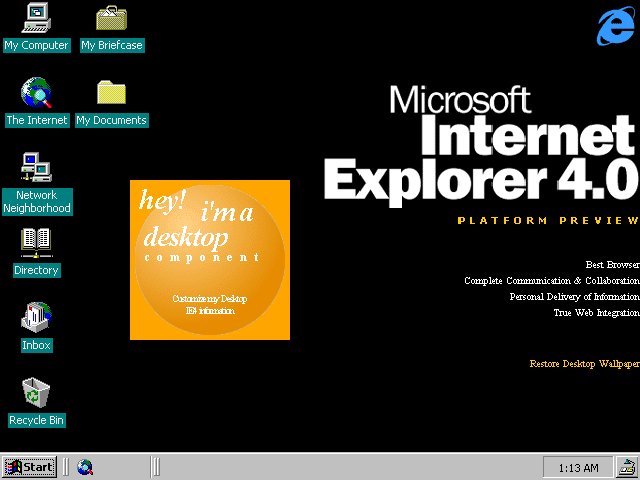
Task: Launch Internet Explorer from taskbar quick launch
Action: (85, 467)
